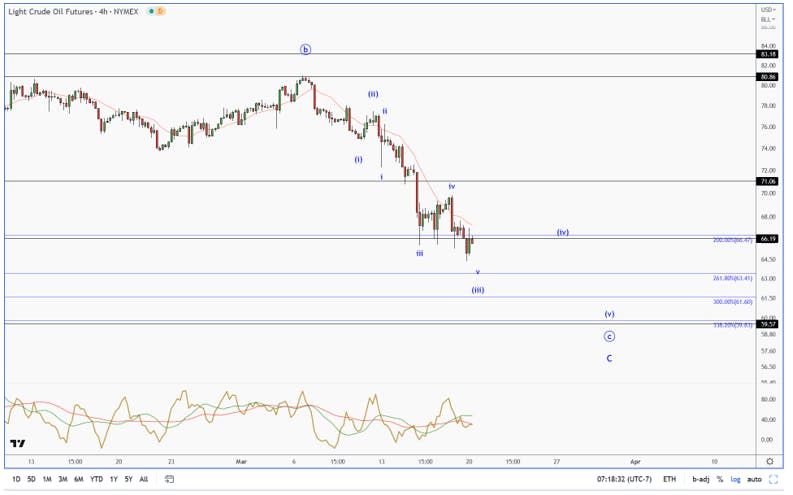793x495 pixels.
Task: Toggle log scale mode
Action: [735, 479]
